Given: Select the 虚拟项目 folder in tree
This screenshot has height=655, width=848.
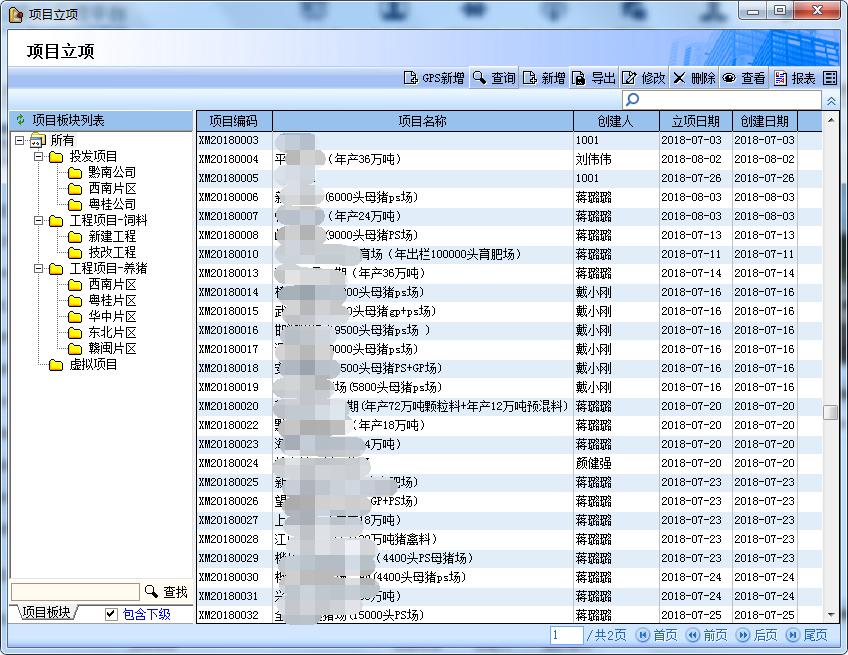Looking at the screenshot, I should click(92, 365).
